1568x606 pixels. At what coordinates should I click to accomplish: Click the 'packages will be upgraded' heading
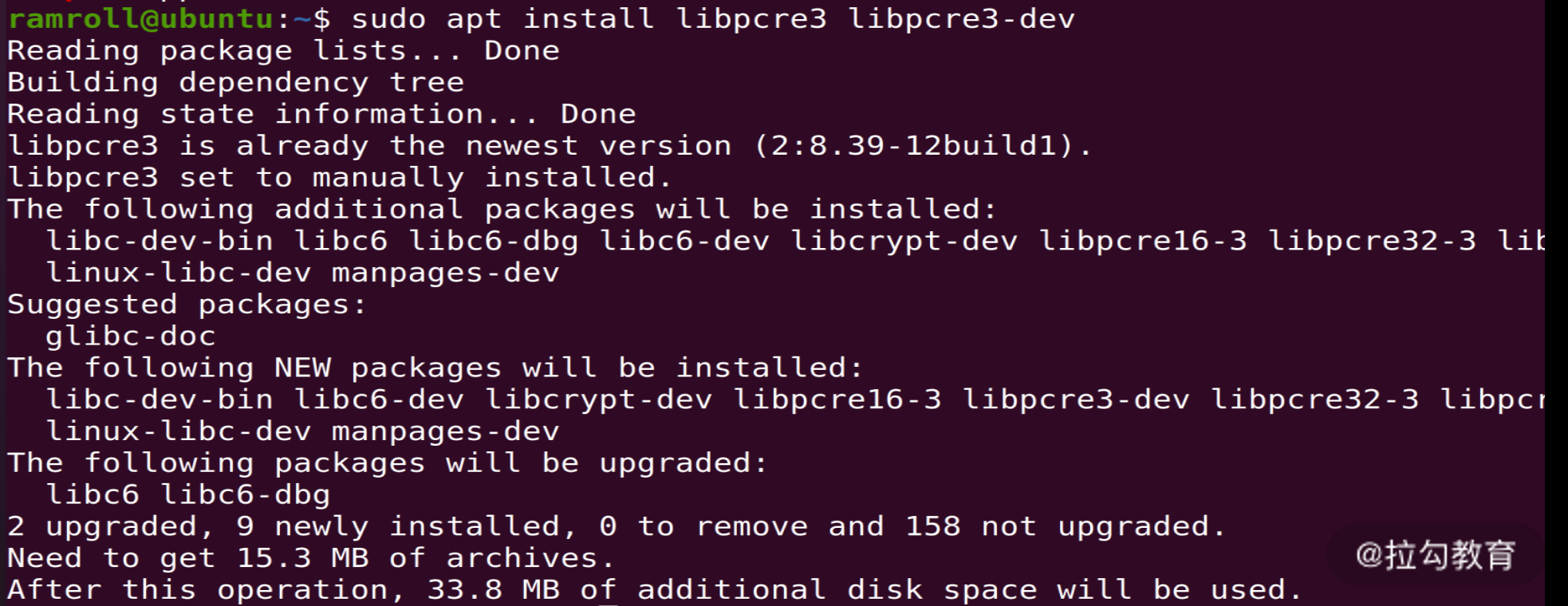pyautogui.click(x=387, y=462)
